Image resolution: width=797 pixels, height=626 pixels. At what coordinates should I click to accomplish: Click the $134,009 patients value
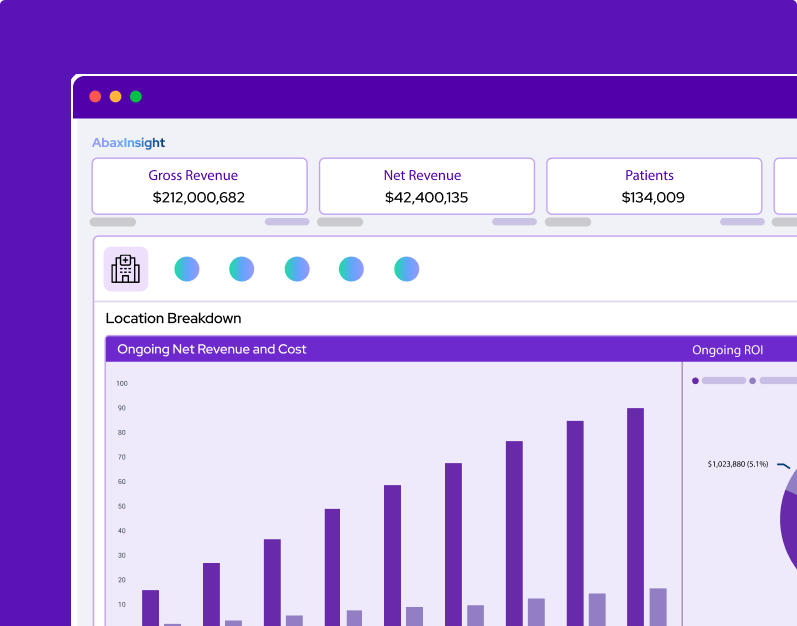click(x=653, y=197)
